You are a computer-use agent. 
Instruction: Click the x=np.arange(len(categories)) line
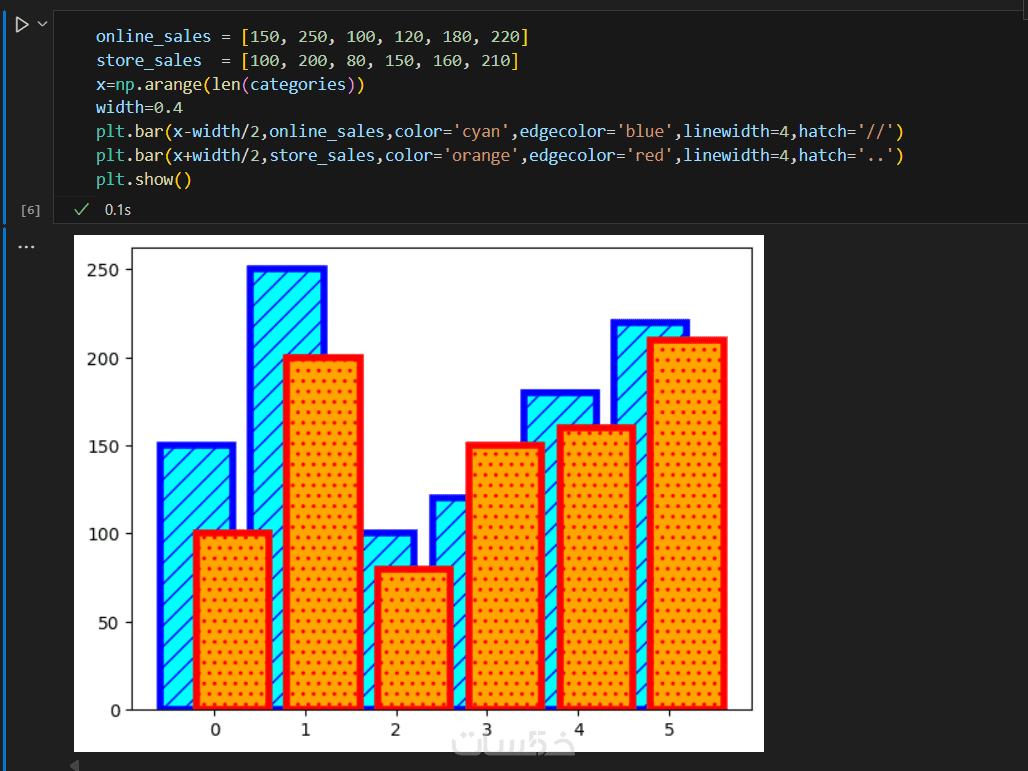[x=230, y=84]
